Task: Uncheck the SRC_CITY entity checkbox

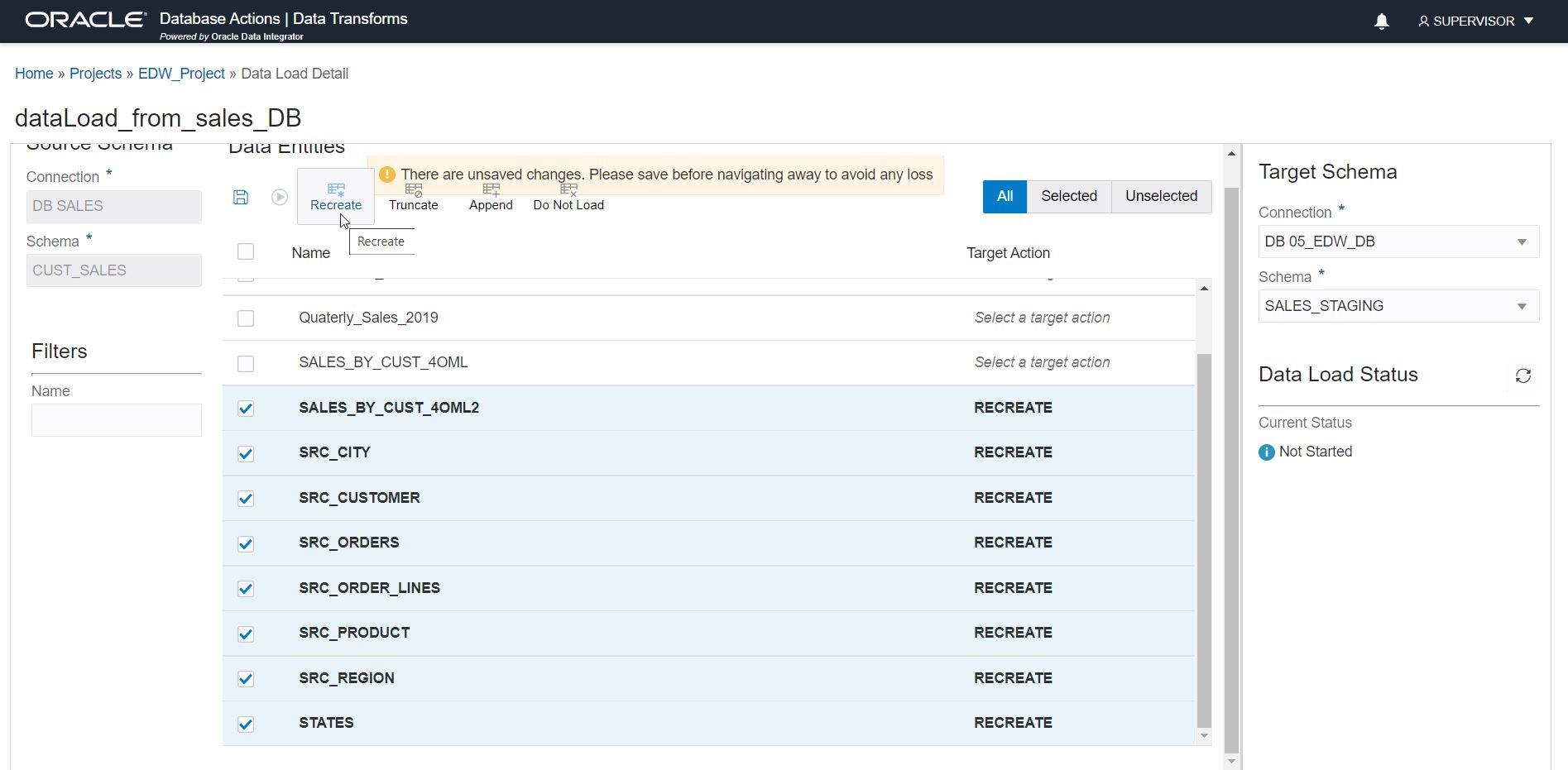Action: pos(246,453)
